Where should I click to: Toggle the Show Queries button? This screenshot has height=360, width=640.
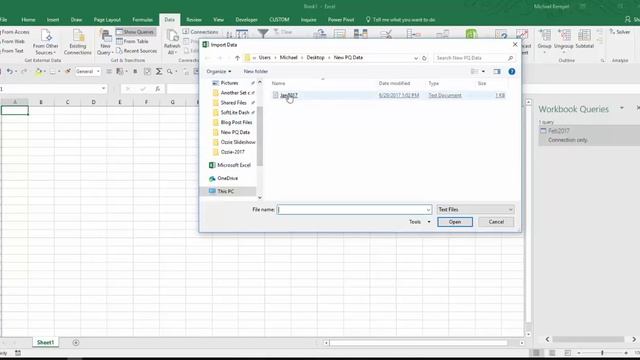coord(135,32)
